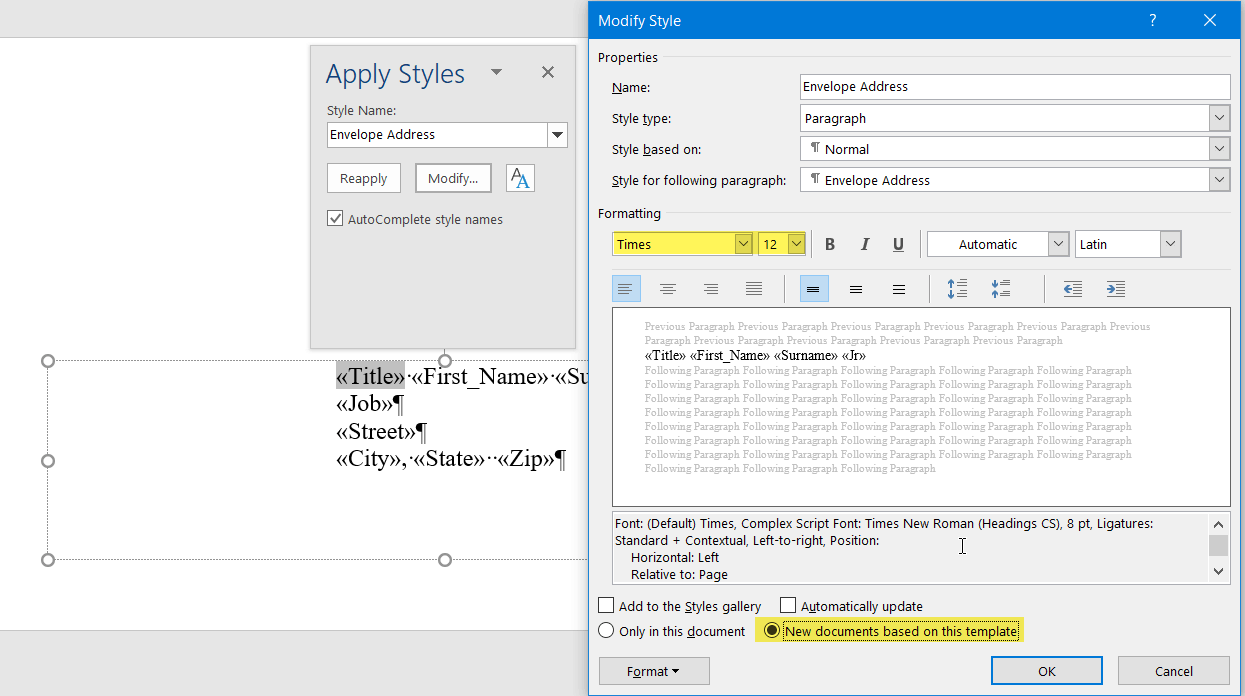
Task: Toggle AutoComplete style names checkbox
Action: coord(335,218)
